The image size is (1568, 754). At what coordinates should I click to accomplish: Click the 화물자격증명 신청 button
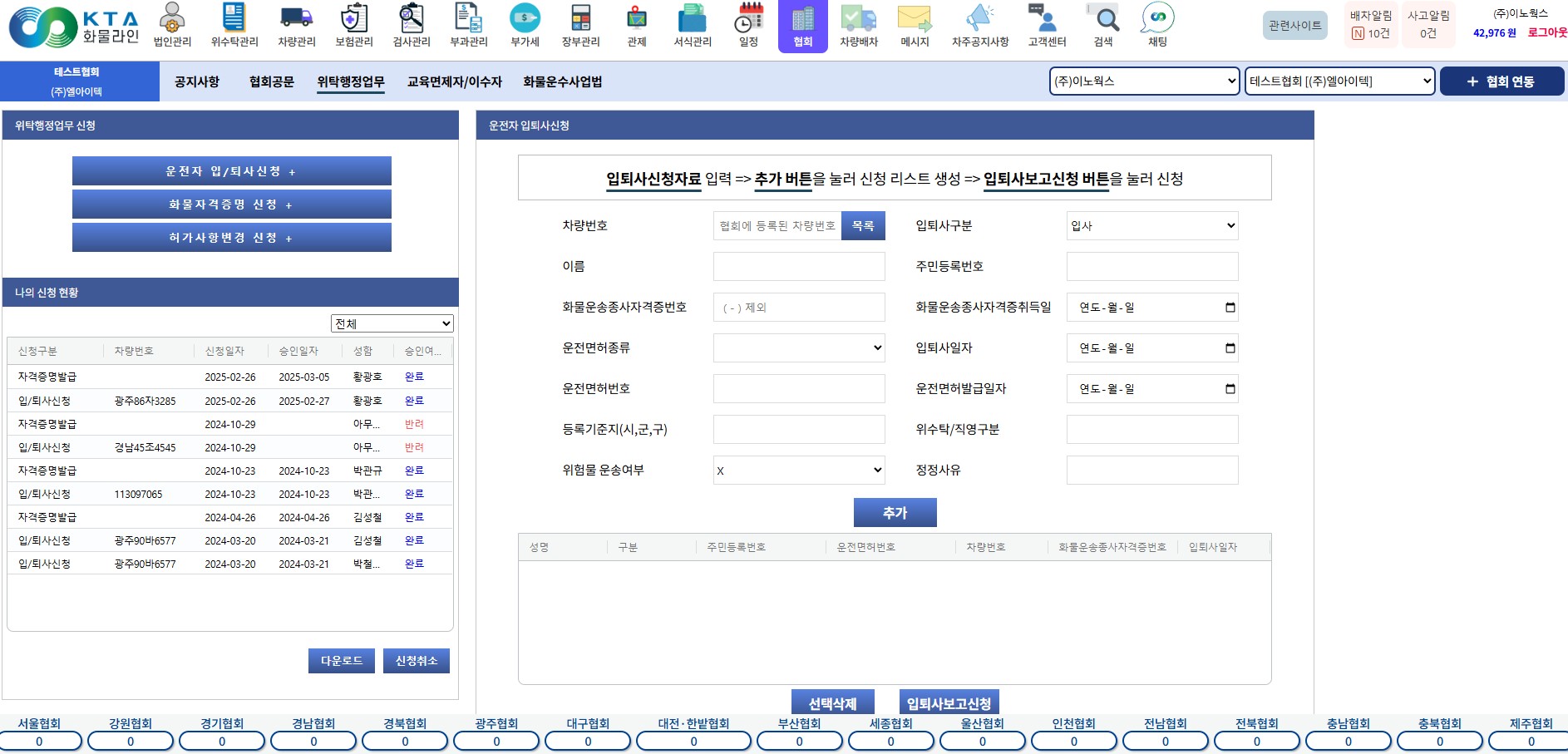click(x=231, y=205)
